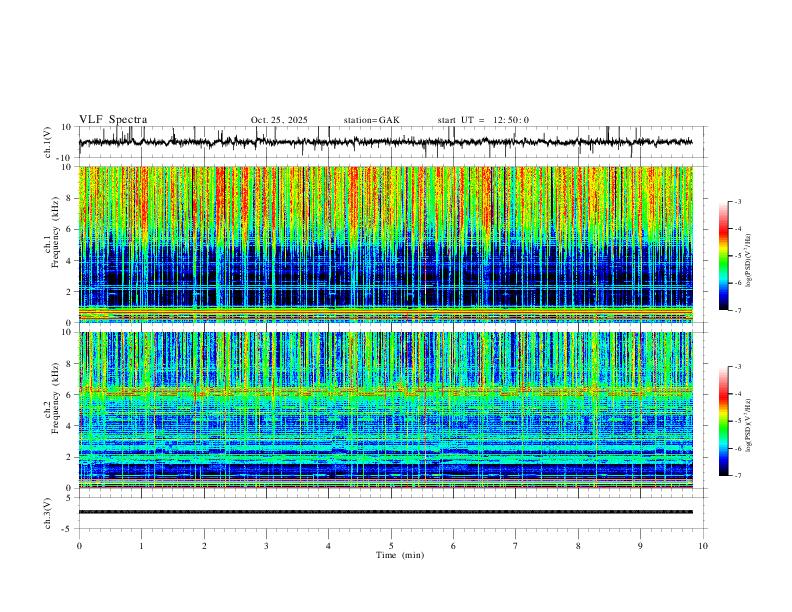Click the "-6" tick of ch.1 colorbar

point(737,283)
